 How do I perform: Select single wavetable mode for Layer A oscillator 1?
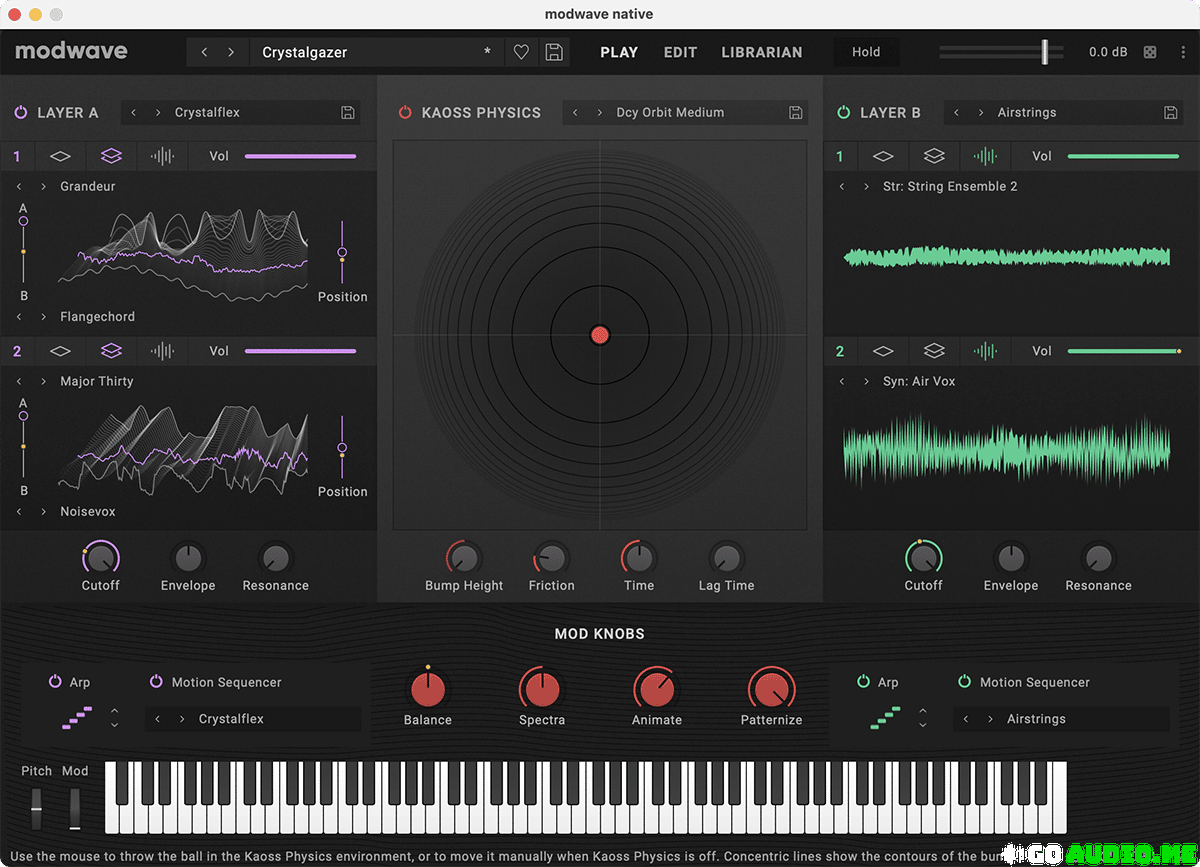point(61,156)
